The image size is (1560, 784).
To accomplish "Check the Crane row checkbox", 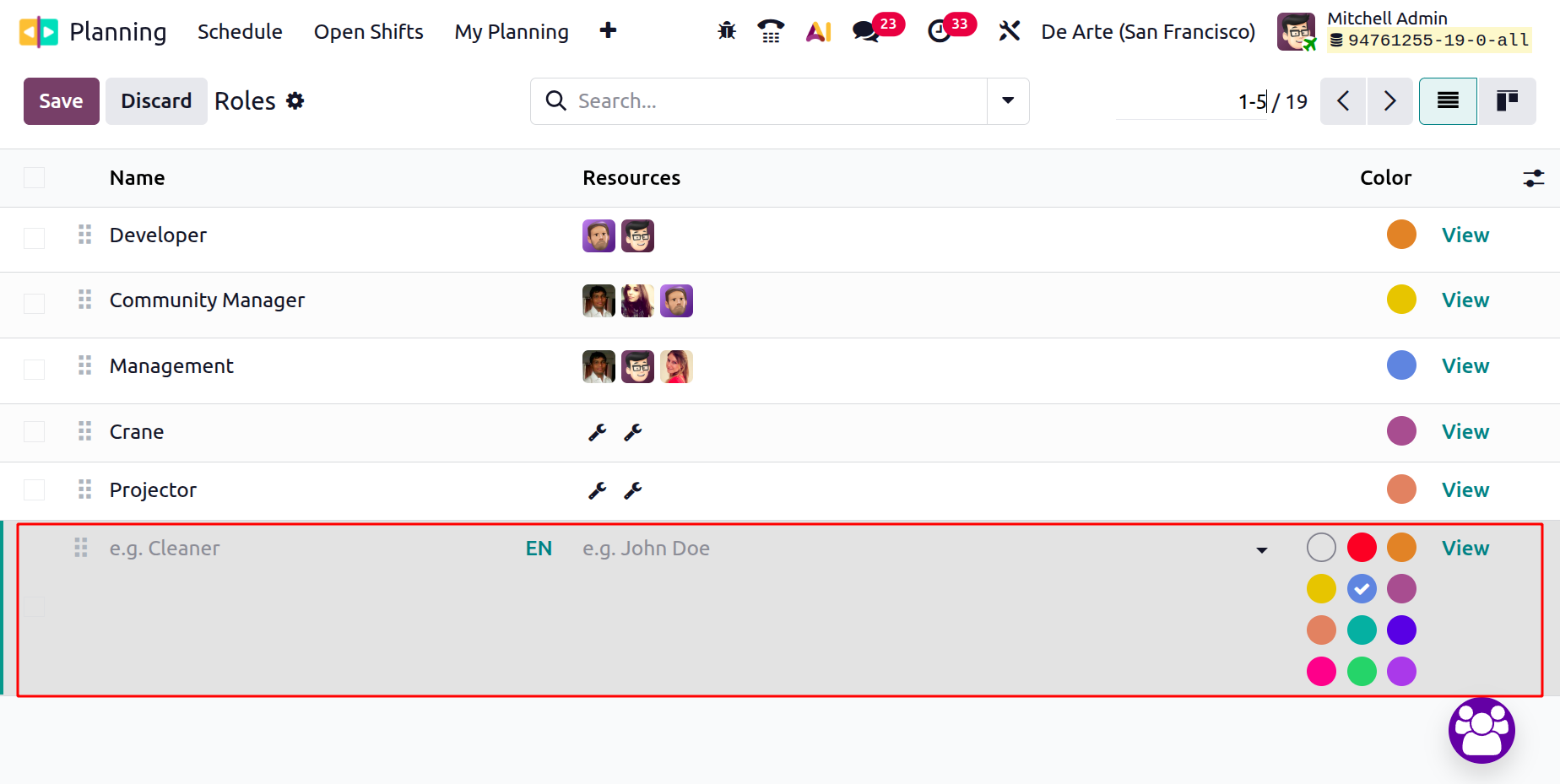I will pos(34,431).
